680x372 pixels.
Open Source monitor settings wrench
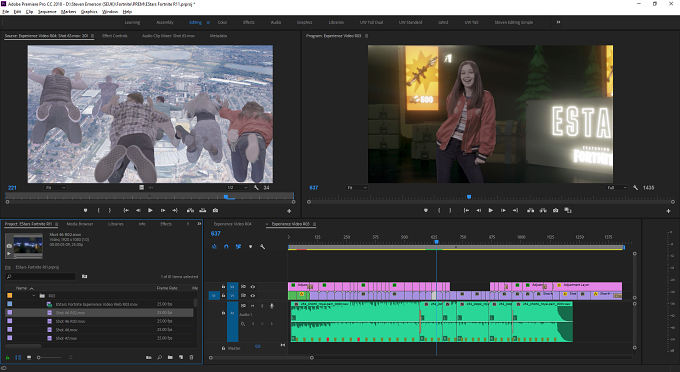256,188
